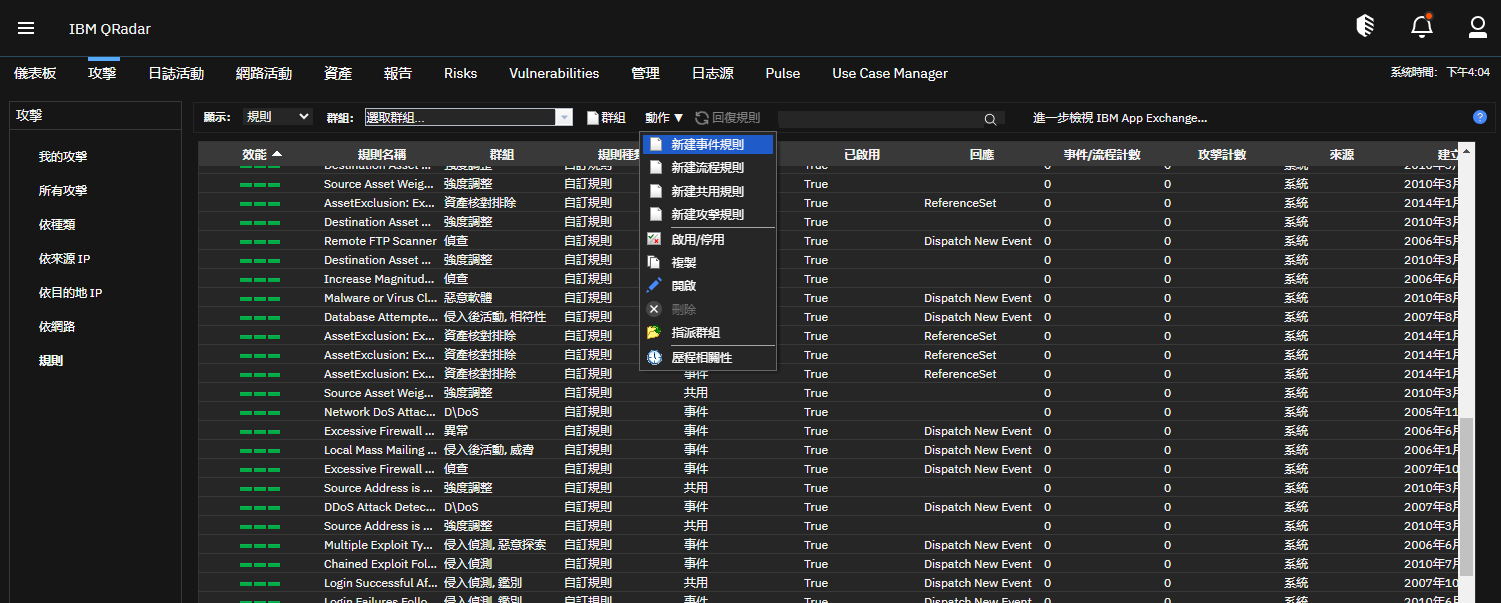Sort by the 回應 column header

(982, 154)
